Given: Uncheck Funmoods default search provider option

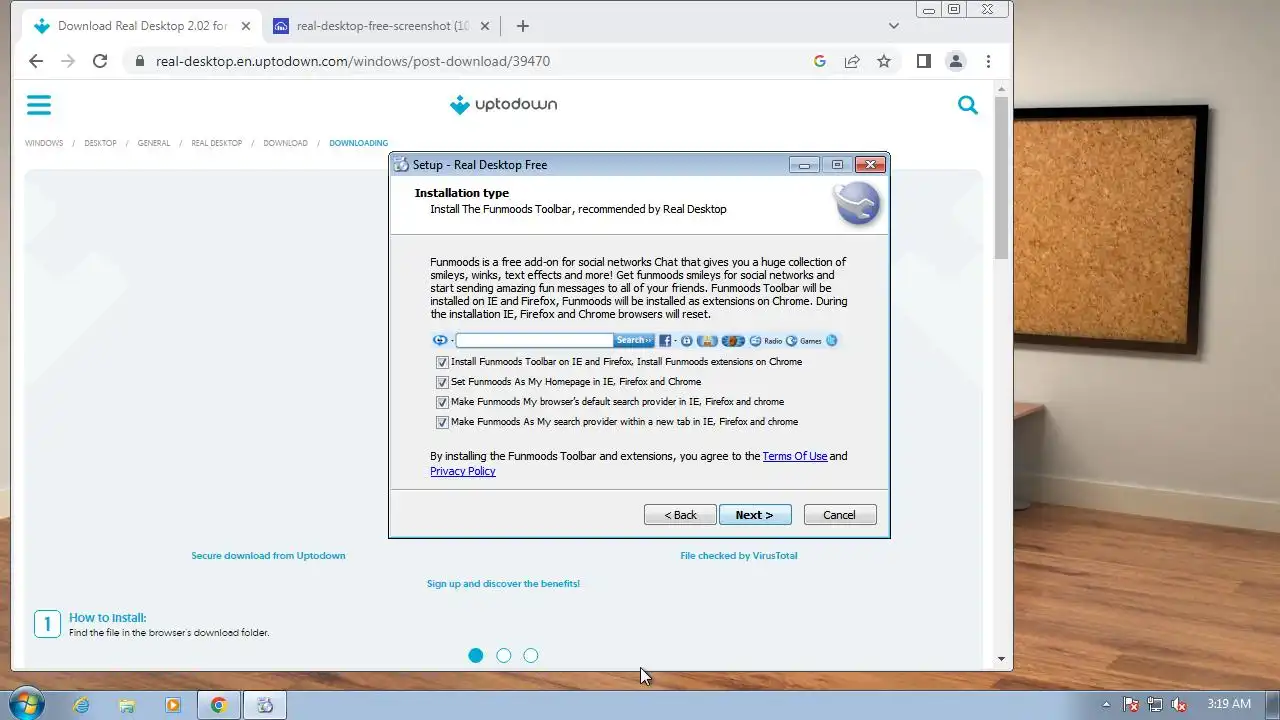Looking at the screenshot, I should (442, 402).
